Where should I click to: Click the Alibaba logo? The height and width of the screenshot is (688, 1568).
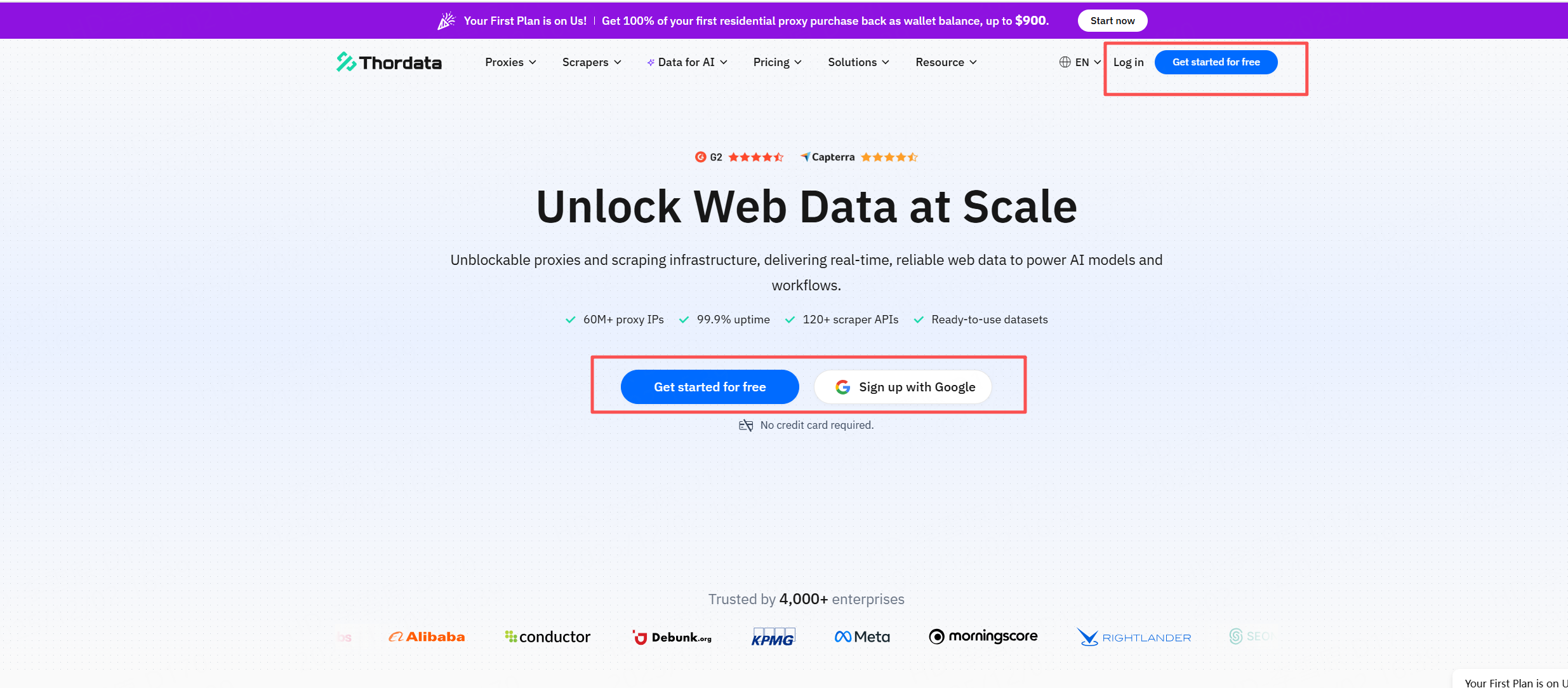click(427, 637)
